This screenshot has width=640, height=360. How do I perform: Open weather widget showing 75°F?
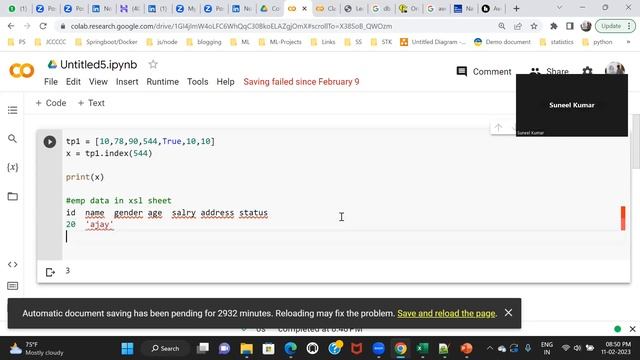point(37,349)
